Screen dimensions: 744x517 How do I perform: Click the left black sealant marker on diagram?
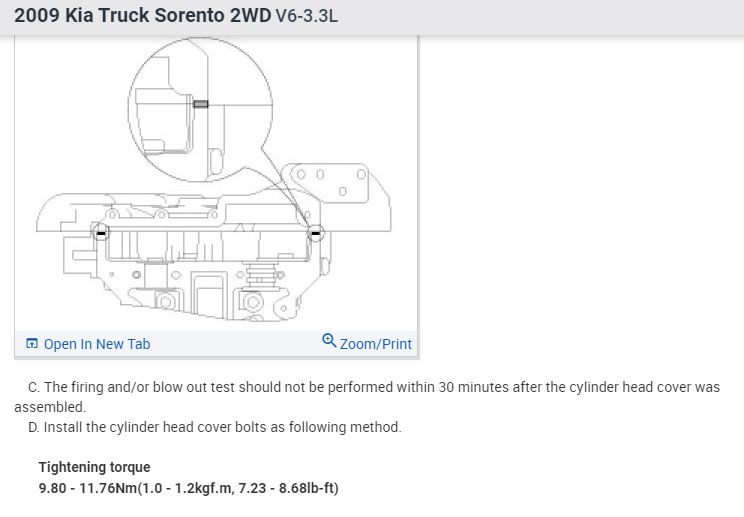100,233
